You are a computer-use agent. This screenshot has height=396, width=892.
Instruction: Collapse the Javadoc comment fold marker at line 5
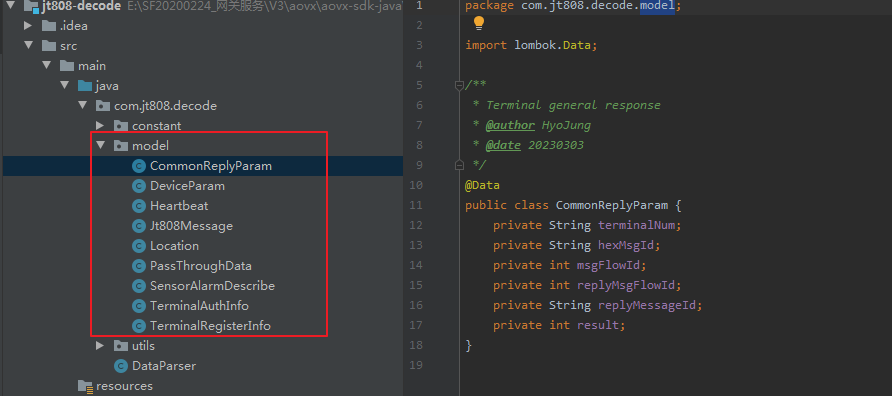tap(459, 85)
